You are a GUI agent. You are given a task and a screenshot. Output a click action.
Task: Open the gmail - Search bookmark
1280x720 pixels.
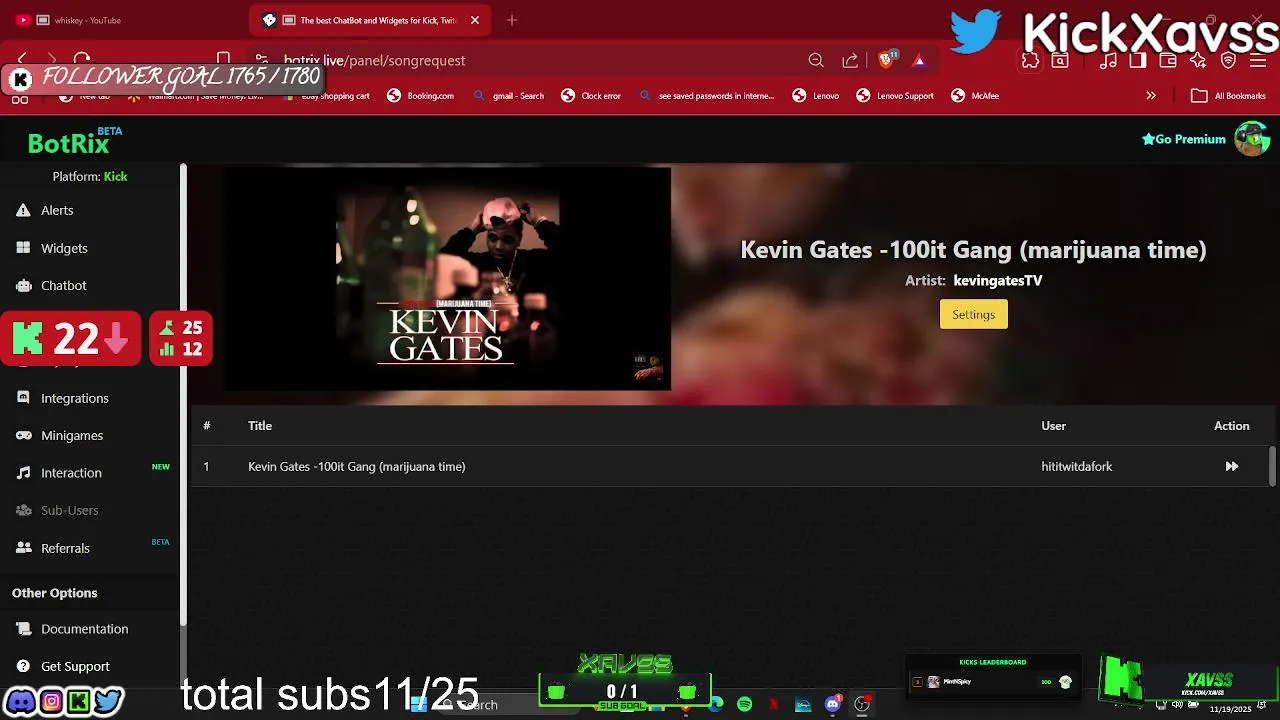509,96
